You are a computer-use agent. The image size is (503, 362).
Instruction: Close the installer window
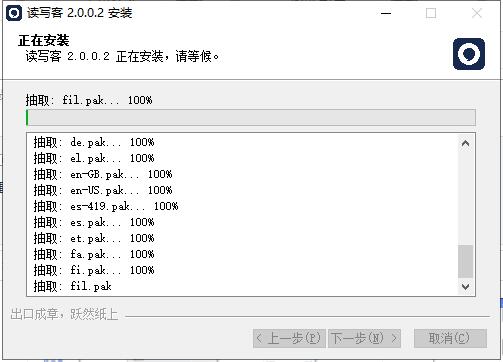477,13
